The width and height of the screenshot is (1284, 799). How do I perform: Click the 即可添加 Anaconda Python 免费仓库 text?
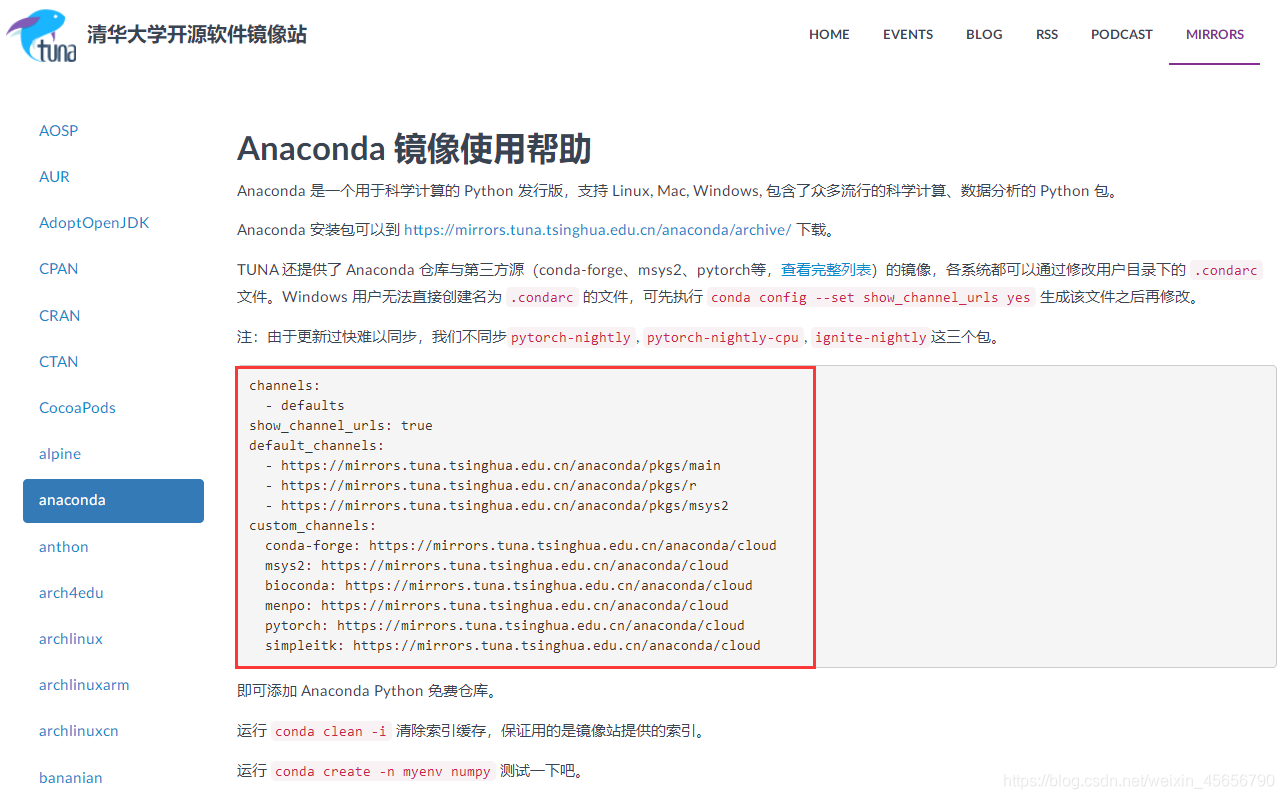click(x=367, y=691)
